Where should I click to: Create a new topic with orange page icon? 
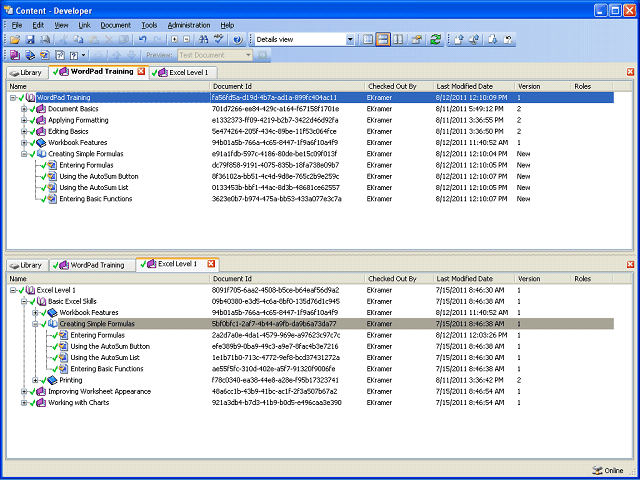point(44,55)
